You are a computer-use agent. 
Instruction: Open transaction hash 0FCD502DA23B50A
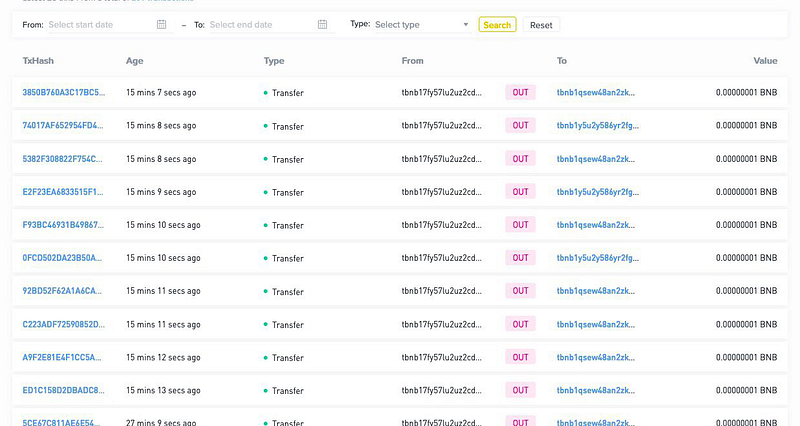coord(63,258)
